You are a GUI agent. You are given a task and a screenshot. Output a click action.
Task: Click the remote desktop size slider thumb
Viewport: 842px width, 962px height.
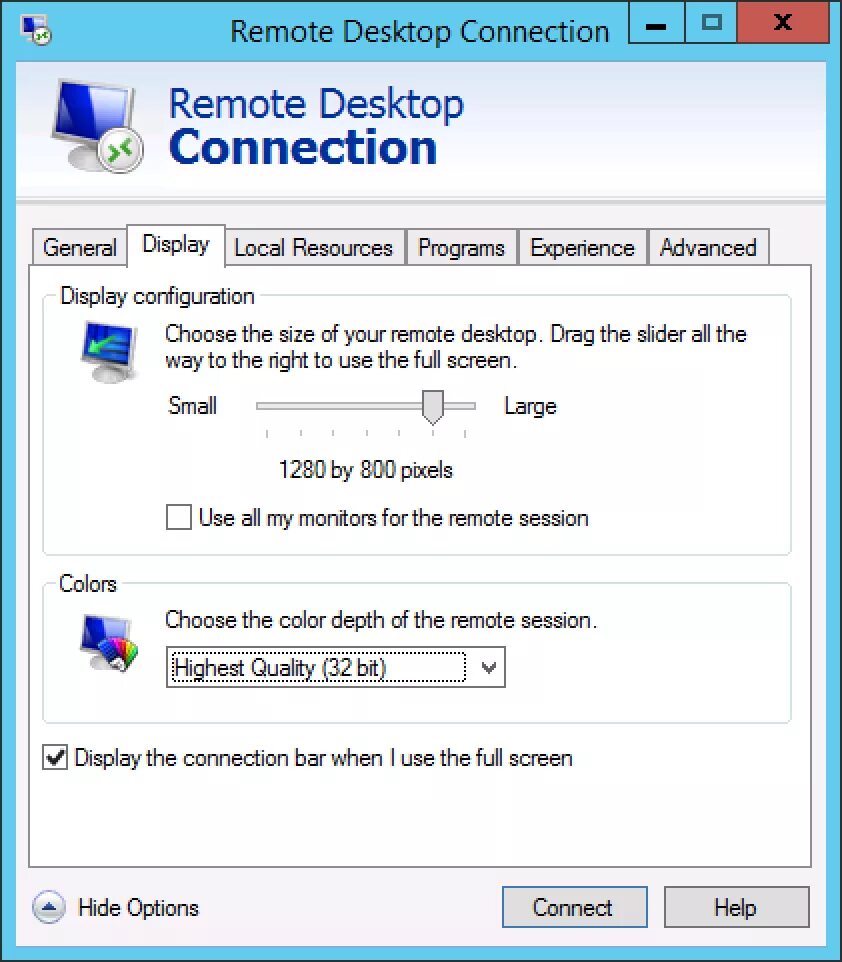pyautogui.click(x=433, y=407)
